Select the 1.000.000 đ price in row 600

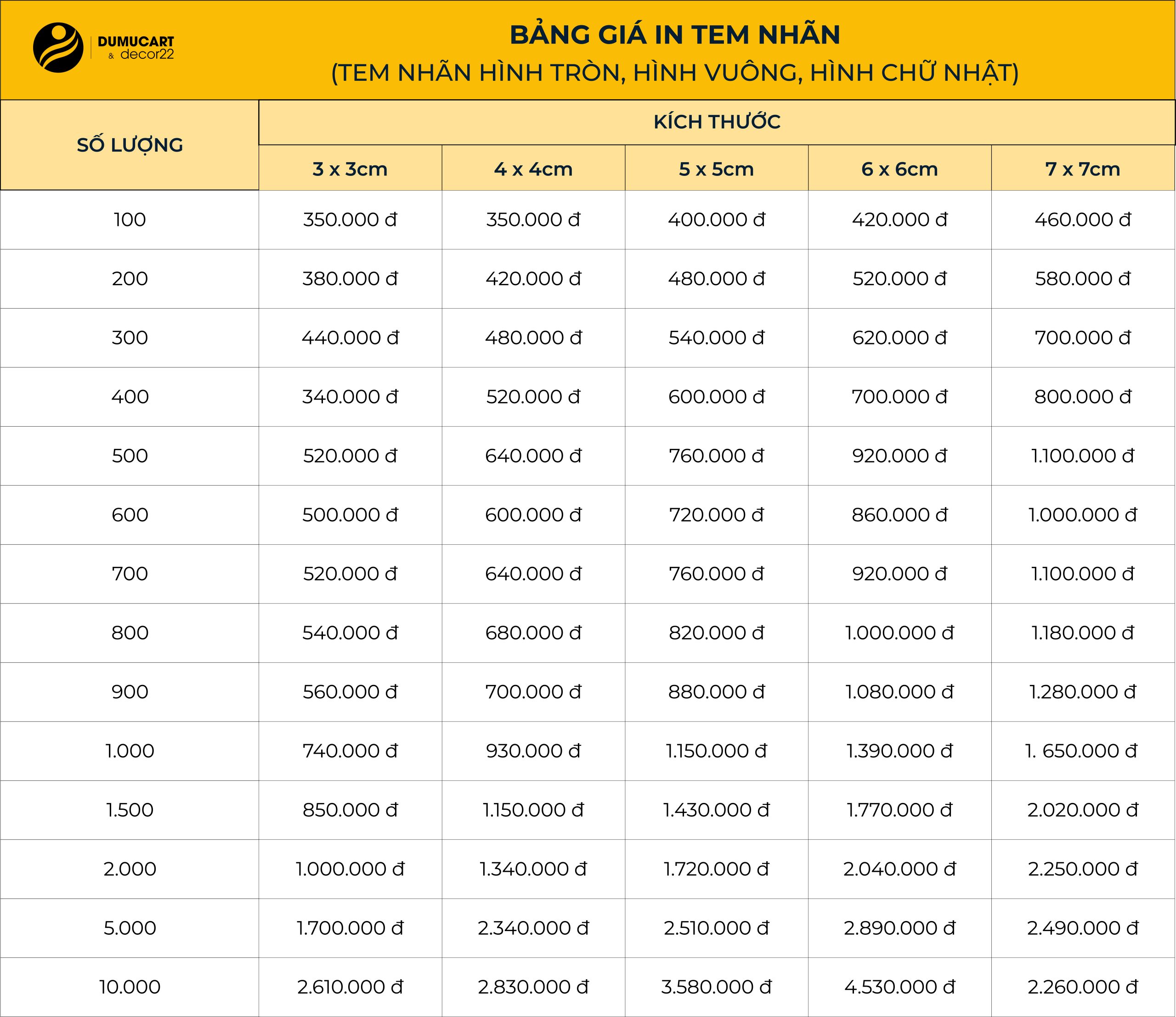1083,515
